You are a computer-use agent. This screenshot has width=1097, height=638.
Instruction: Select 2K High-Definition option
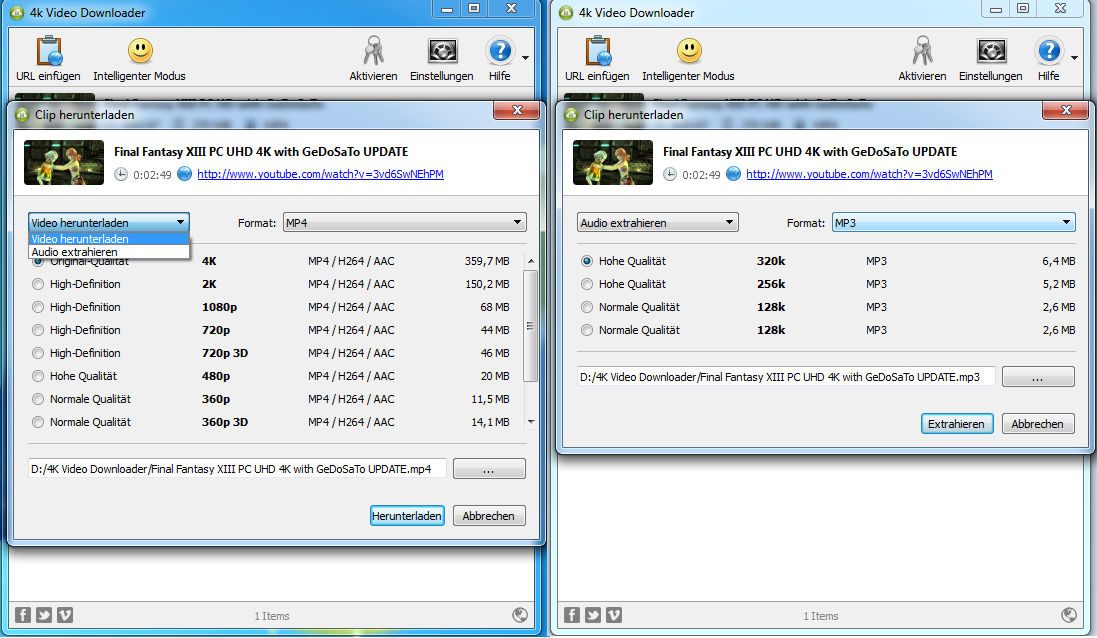click(38, 284)
